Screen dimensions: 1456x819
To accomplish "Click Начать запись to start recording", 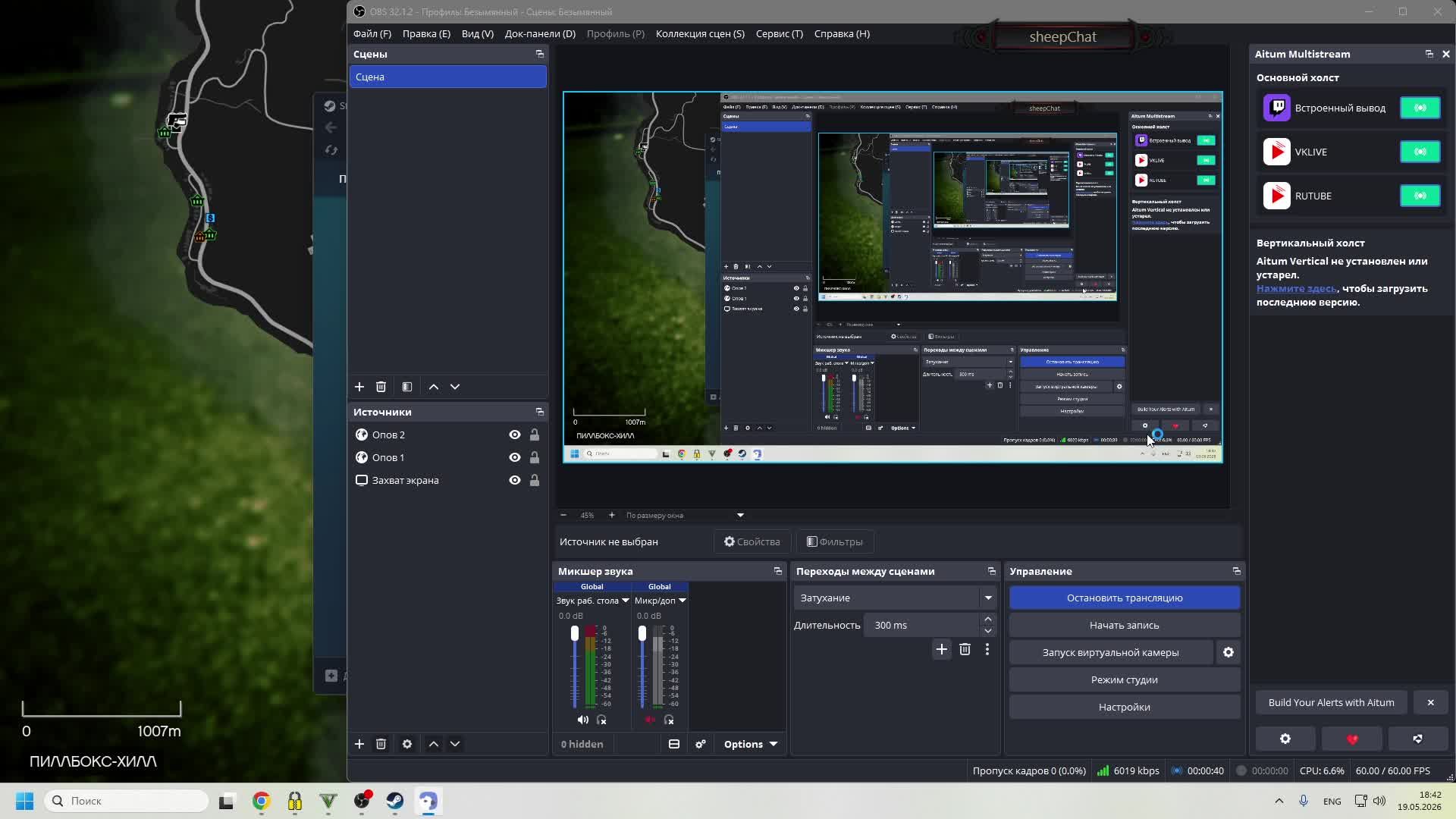I will [1125, 625].
